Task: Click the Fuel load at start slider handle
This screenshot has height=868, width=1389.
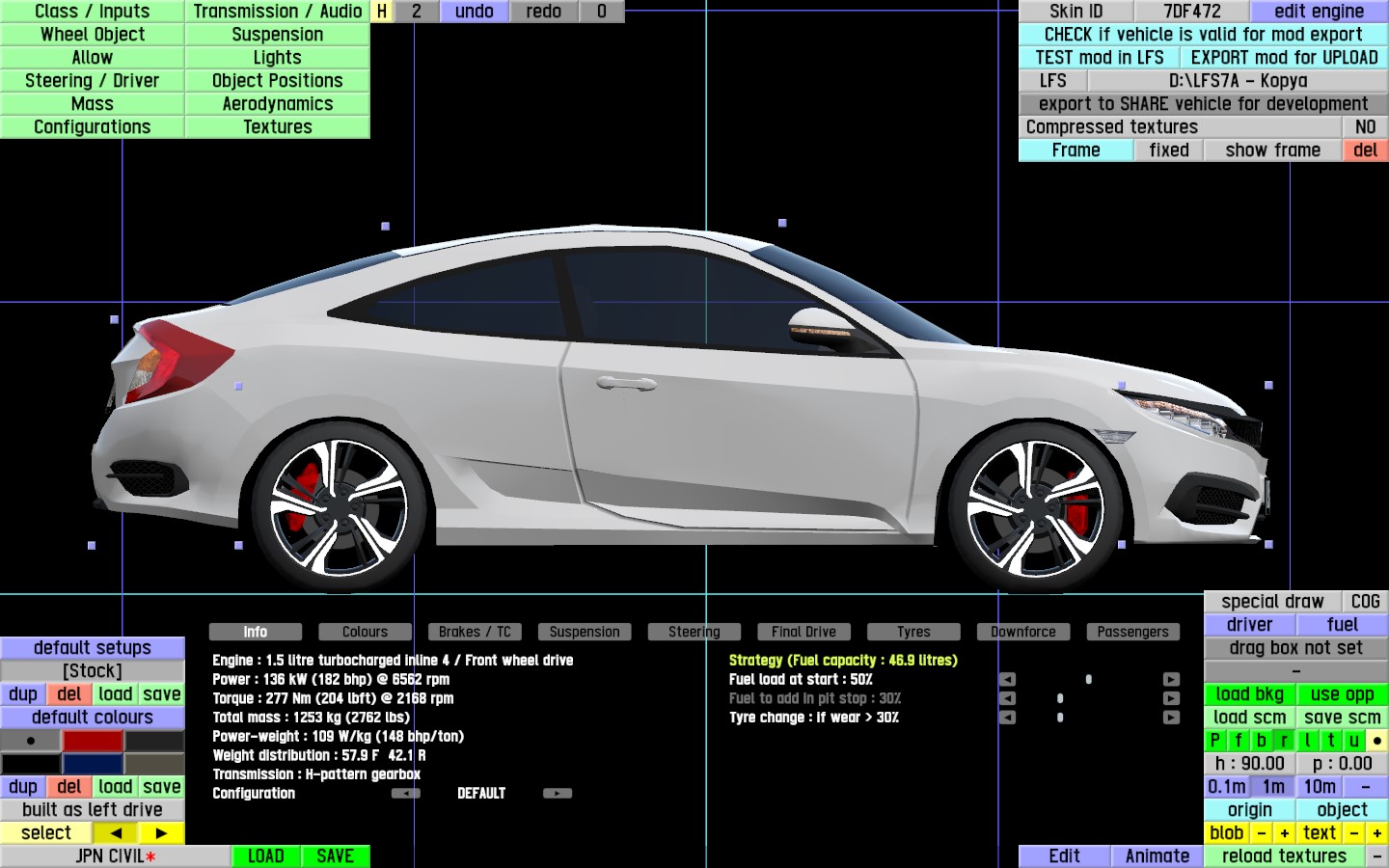Action: pos(1089,679)
